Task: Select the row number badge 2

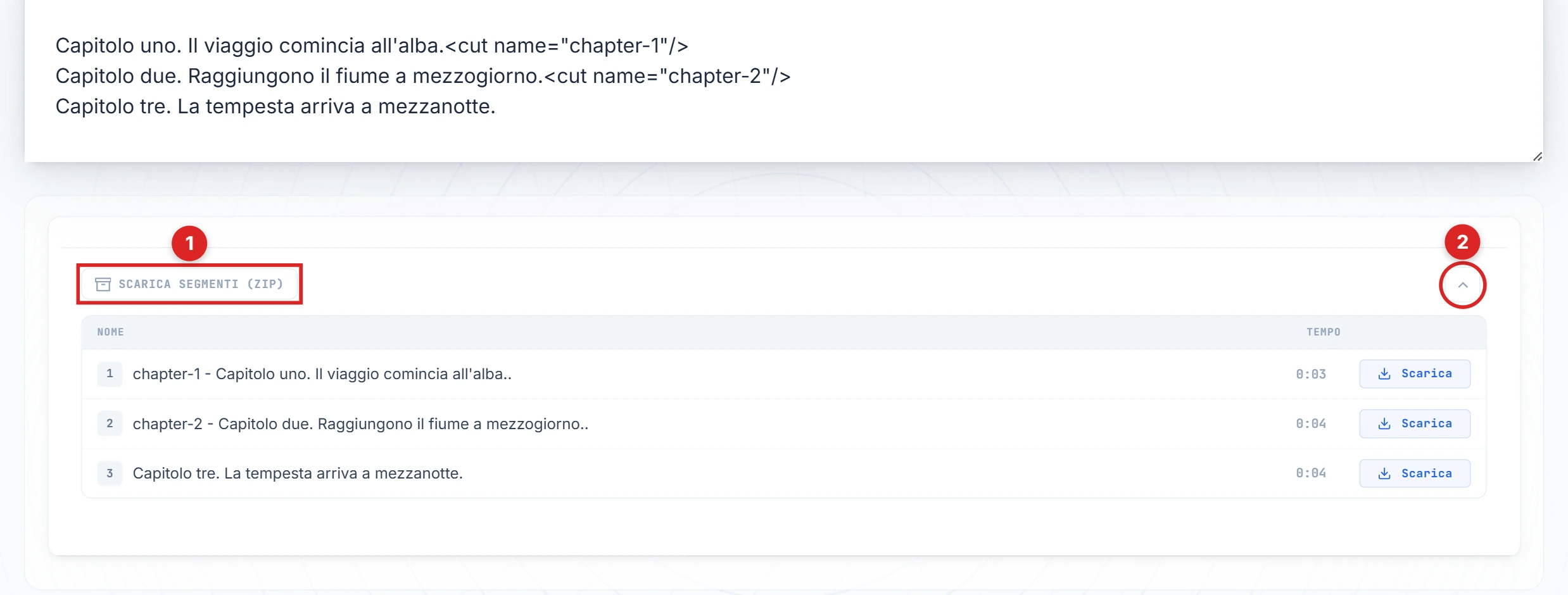Action: click(x=110, y=423)
